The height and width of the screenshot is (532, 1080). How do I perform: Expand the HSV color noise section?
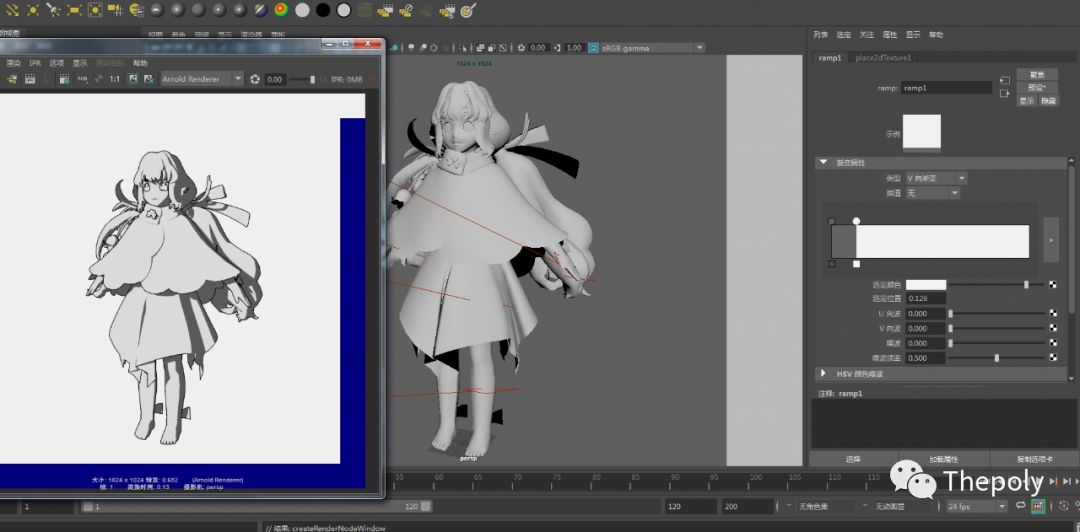pyautogui.click(x=823, y=373)
